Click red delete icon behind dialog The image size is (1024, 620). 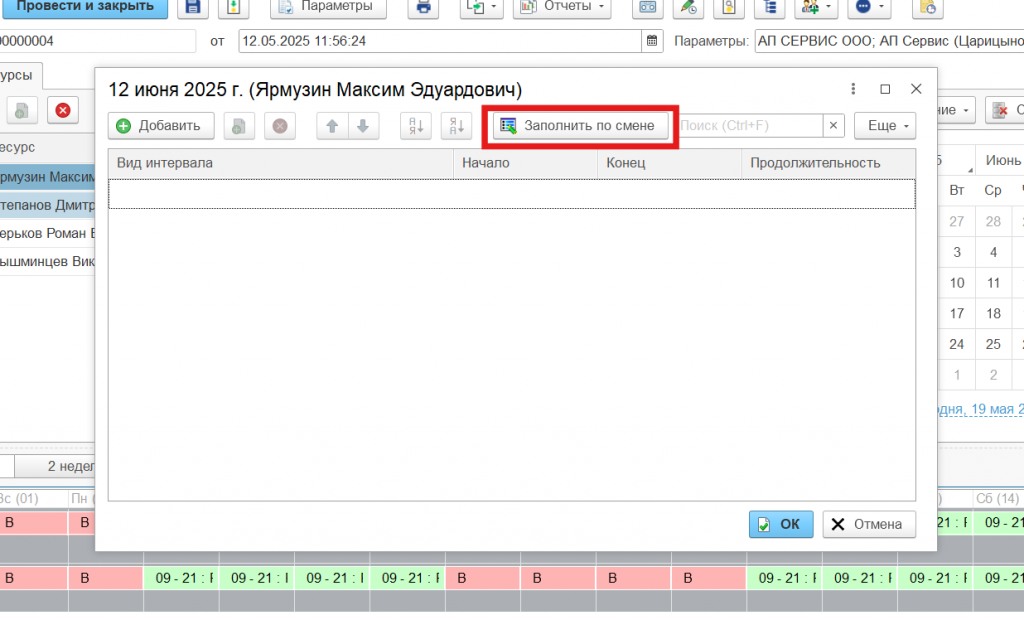(62, 110)
